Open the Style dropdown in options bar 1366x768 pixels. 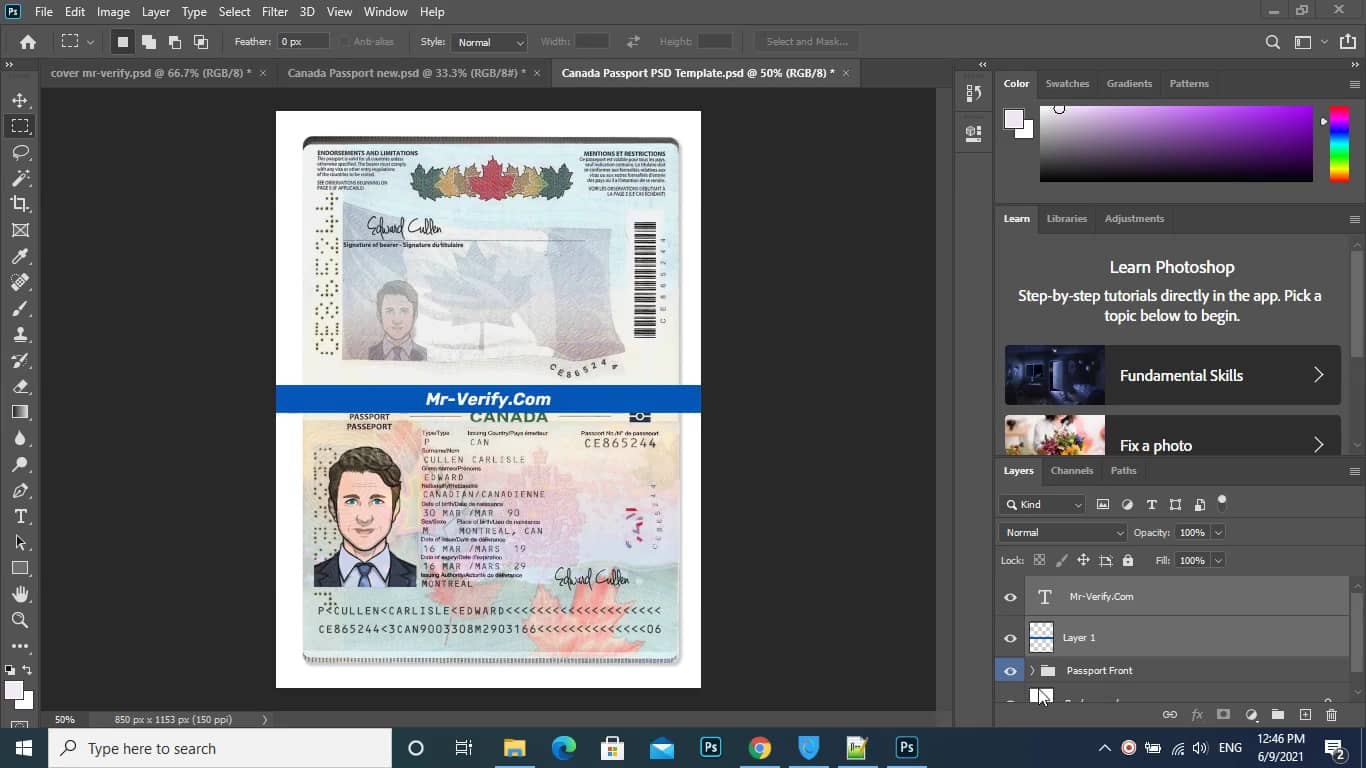point(488,42)
